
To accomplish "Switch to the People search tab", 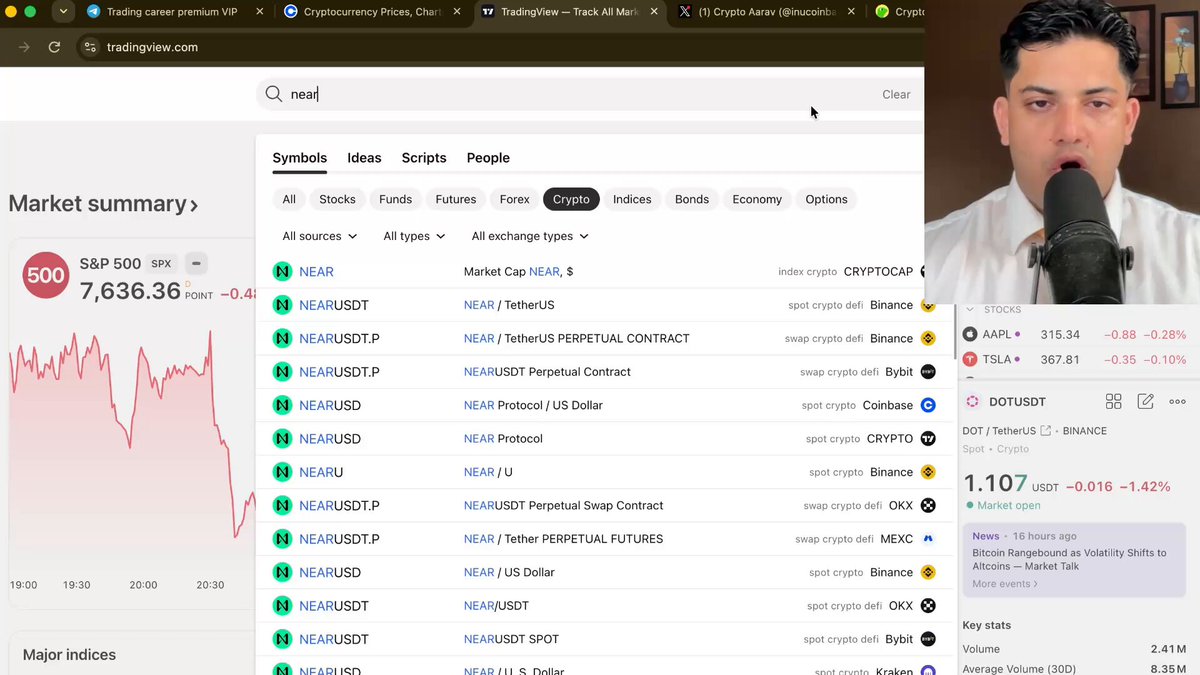I will point(488,158).
